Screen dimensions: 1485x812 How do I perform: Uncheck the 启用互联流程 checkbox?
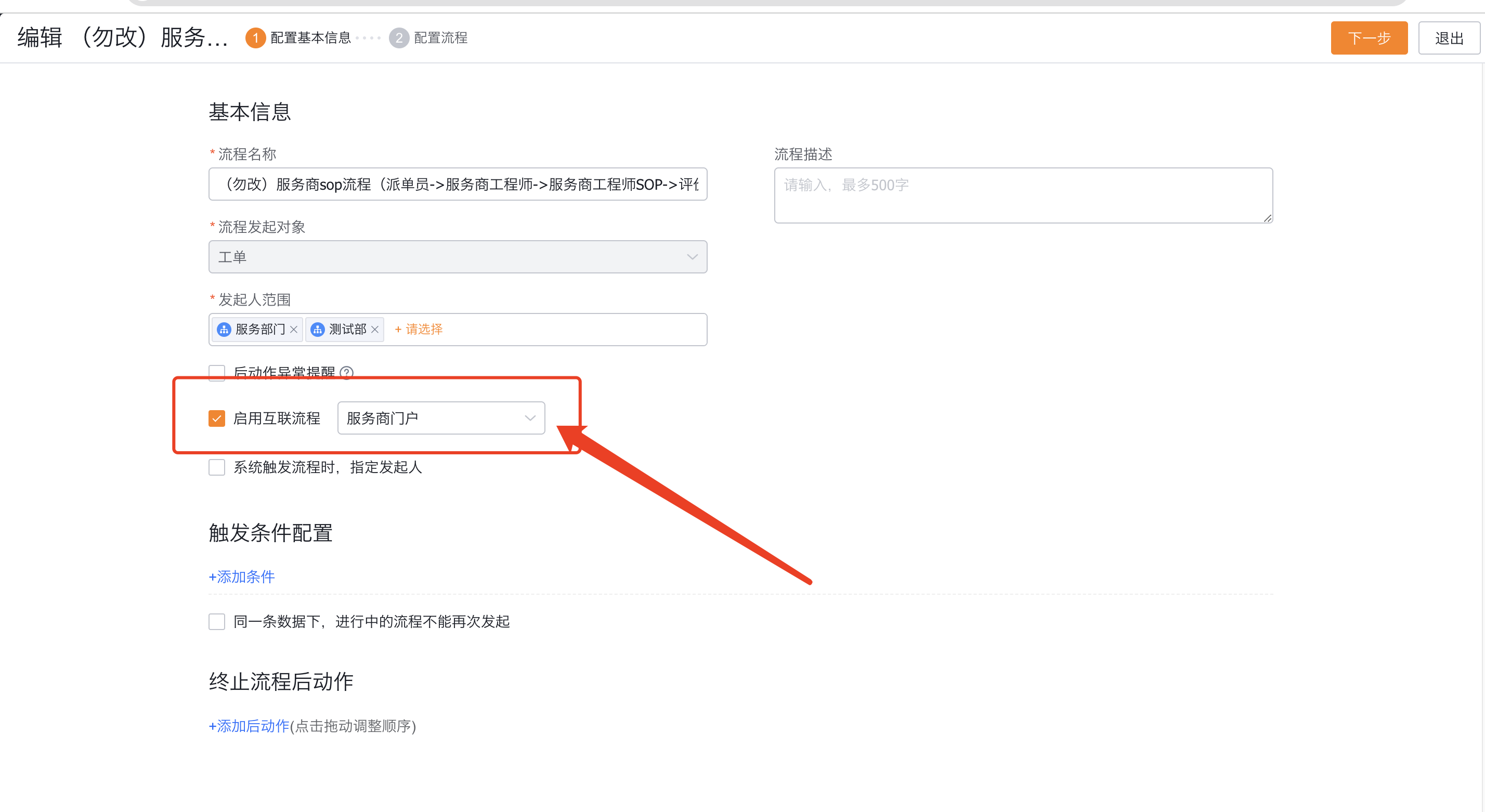click(x=217, y=418)
